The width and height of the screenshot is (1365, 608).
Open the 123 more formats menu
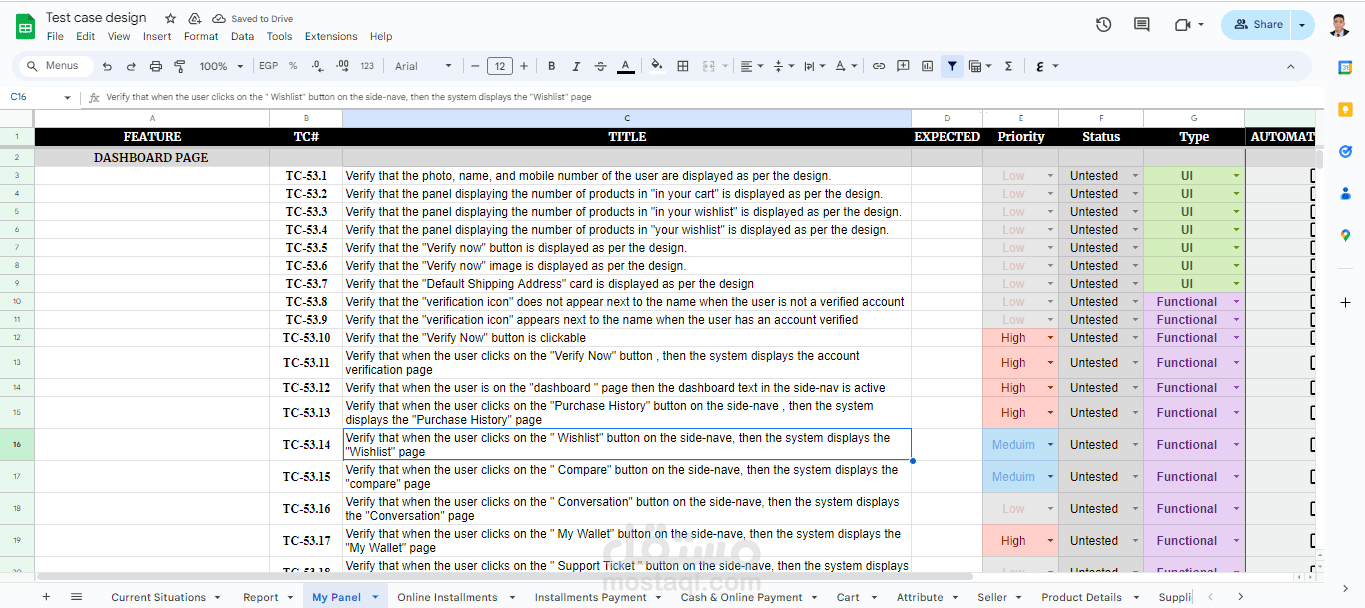pyautogui.click(x=367, y=66)
